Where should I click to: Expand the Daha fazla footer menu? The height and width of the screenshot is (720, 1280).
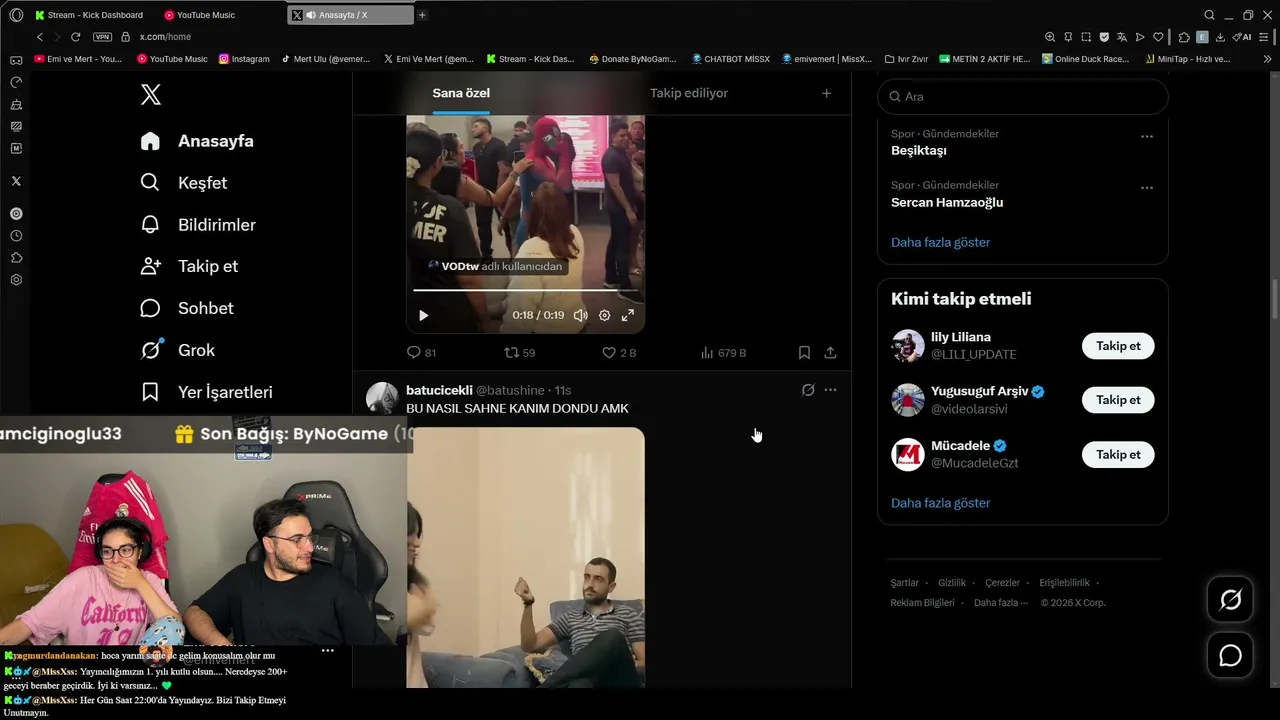1000,603
